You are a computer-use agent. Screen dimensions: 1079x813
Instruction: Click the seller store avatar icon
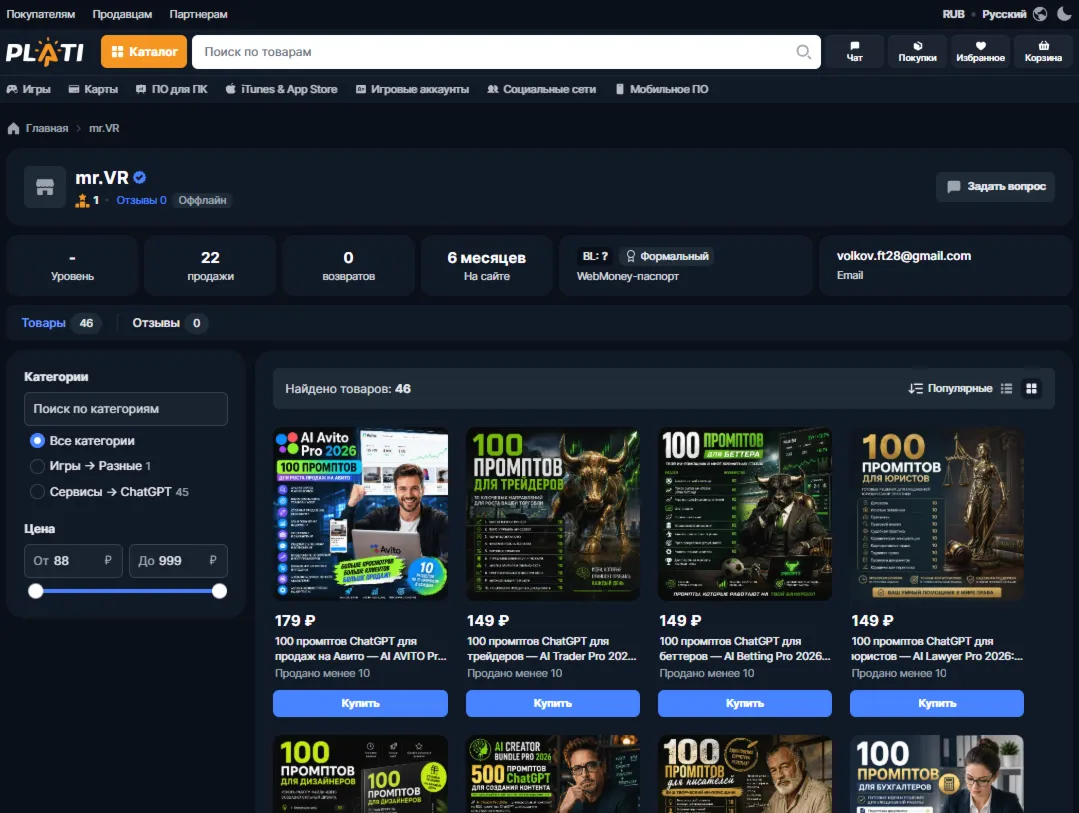45,187
